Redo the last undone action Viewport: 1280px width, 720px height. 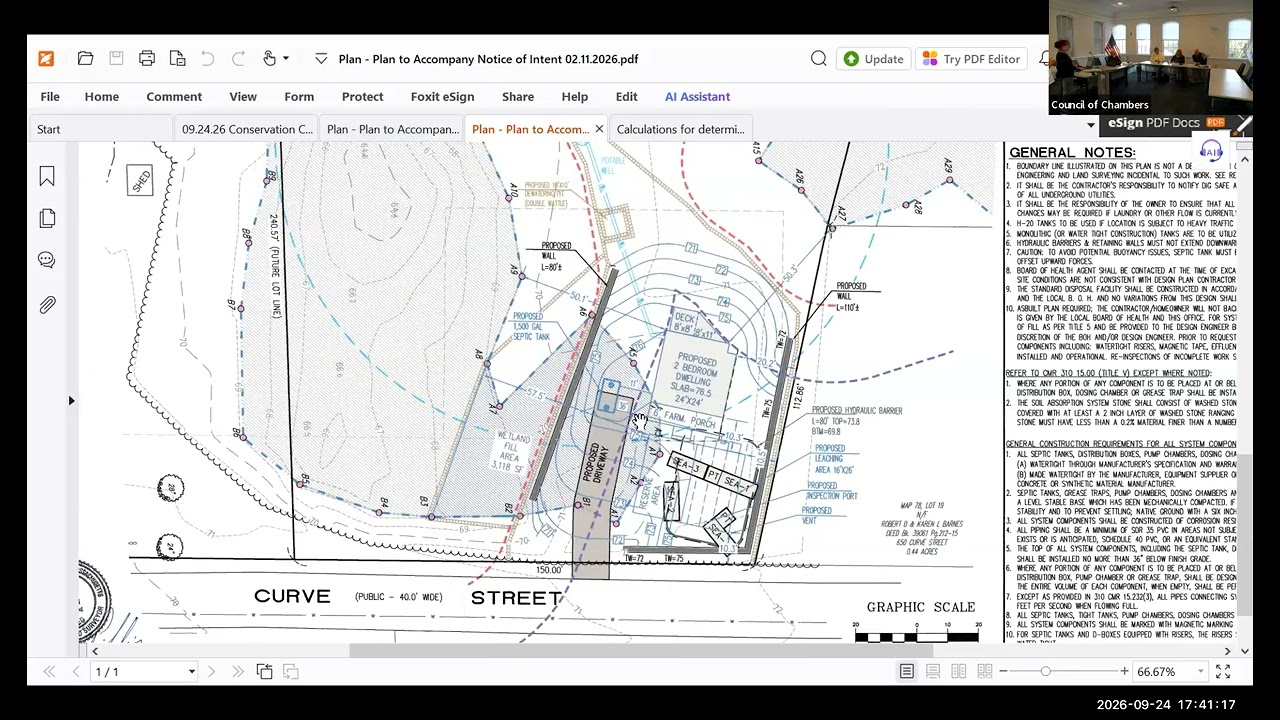[238, 59]
